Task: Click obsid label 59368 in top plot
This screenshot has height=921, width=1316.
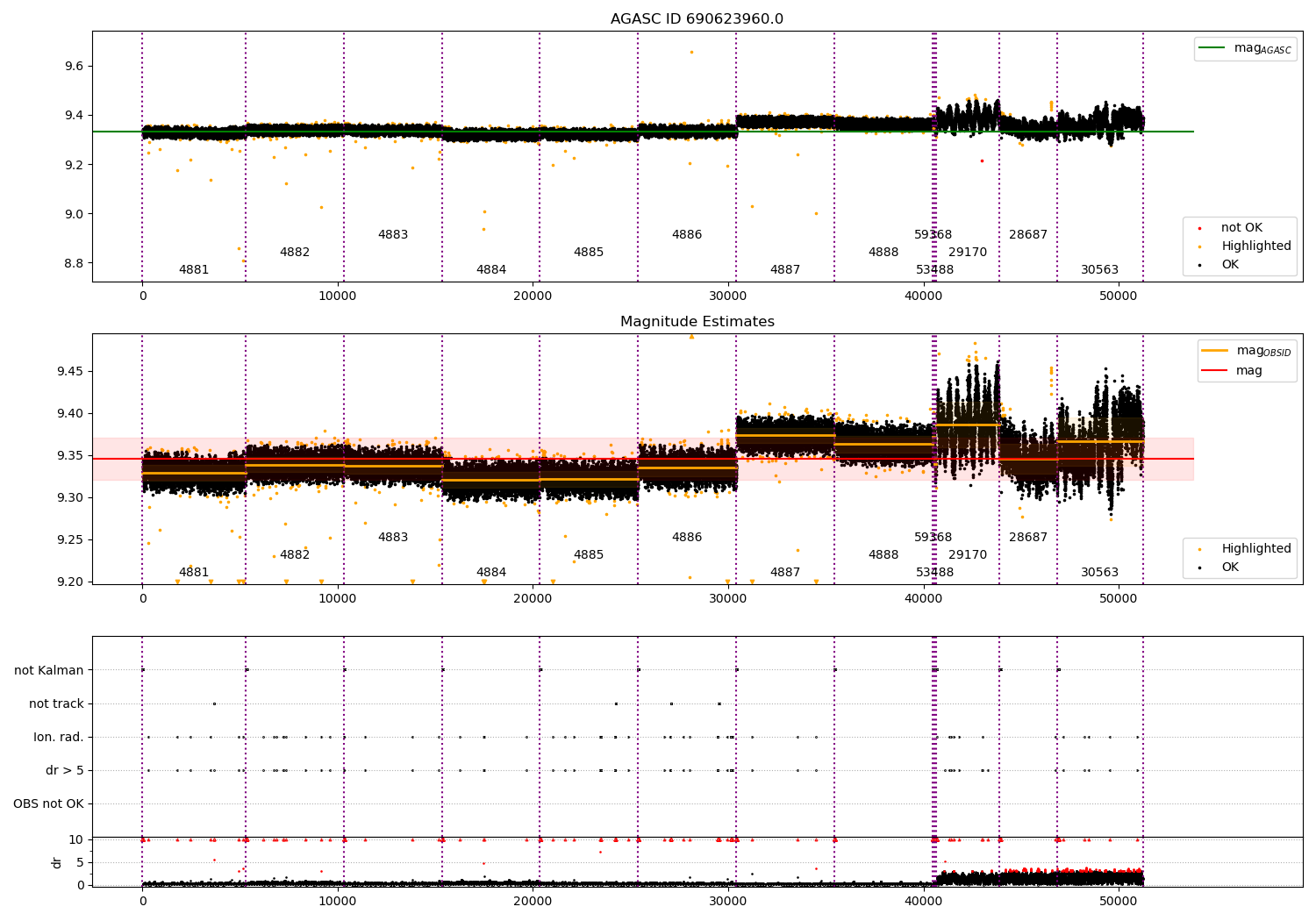Action: 933,235
